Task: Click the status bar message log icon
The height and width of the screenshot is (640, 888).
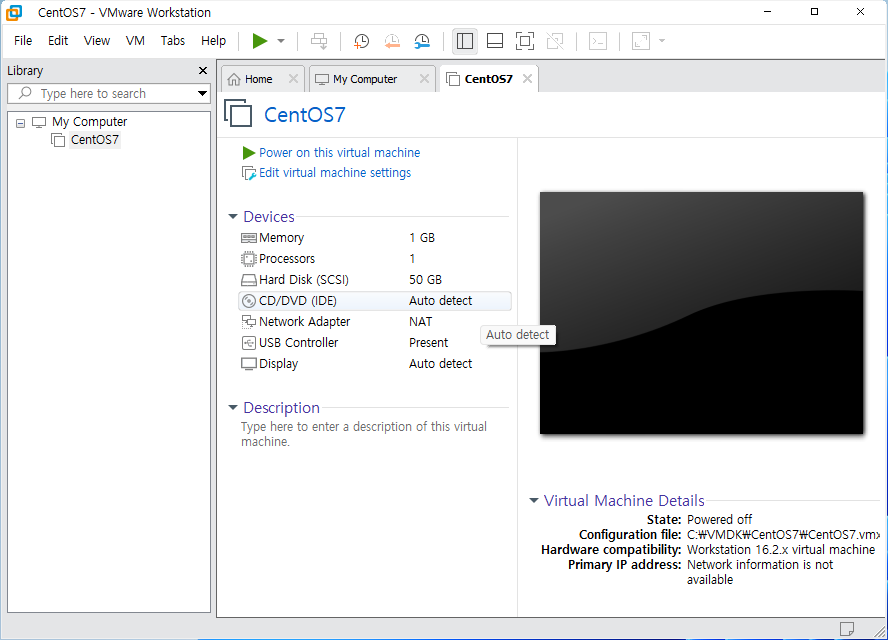Action: pos(847,629)
